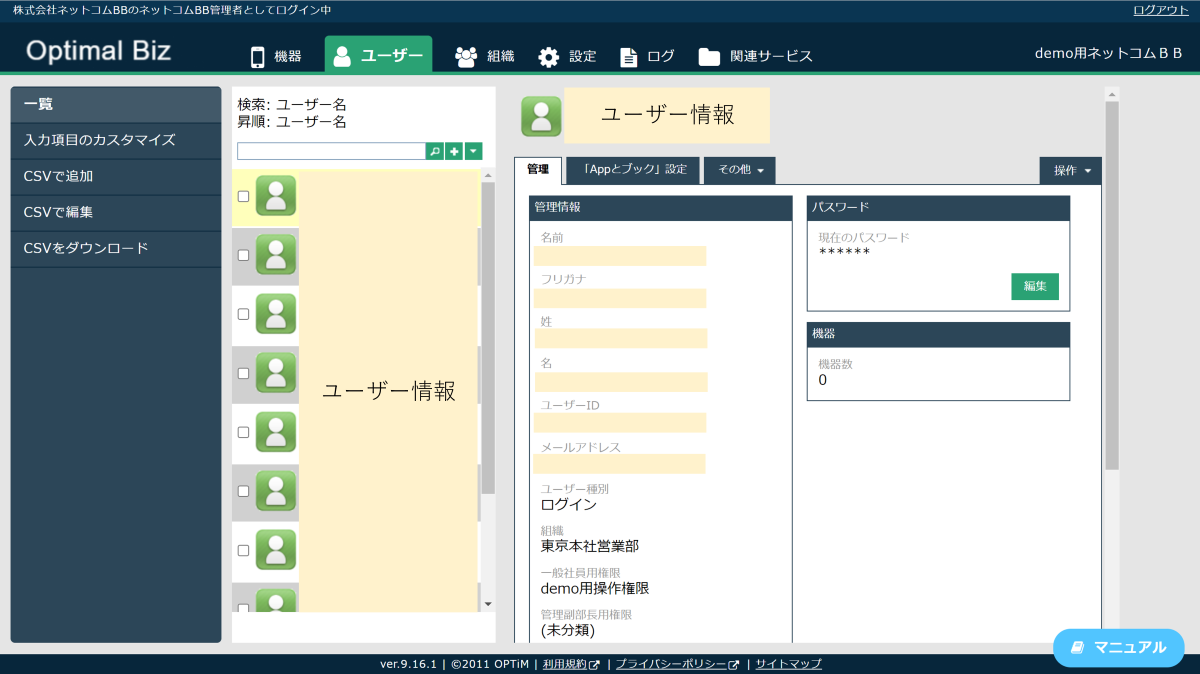Open the dropdown arrow beside the plus icon
This screenshot has width=1200, height=674.
pos(474,151)
